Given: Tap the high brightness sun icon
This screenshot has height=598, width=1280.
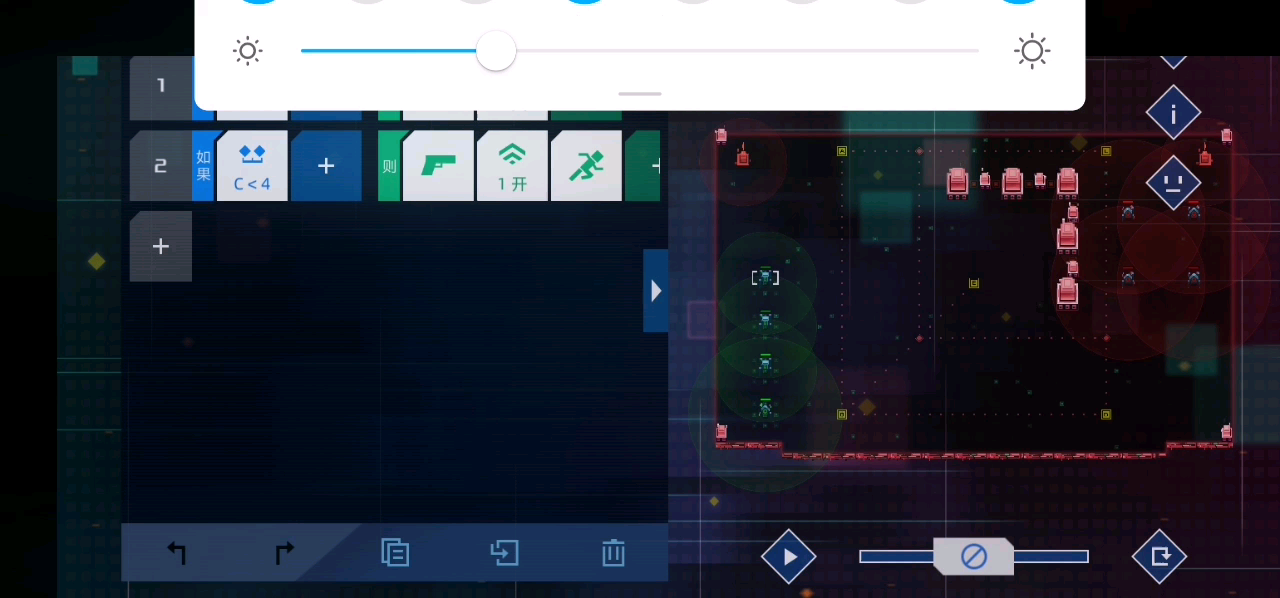Looking at the screenshot, I should pos(1032,51).
